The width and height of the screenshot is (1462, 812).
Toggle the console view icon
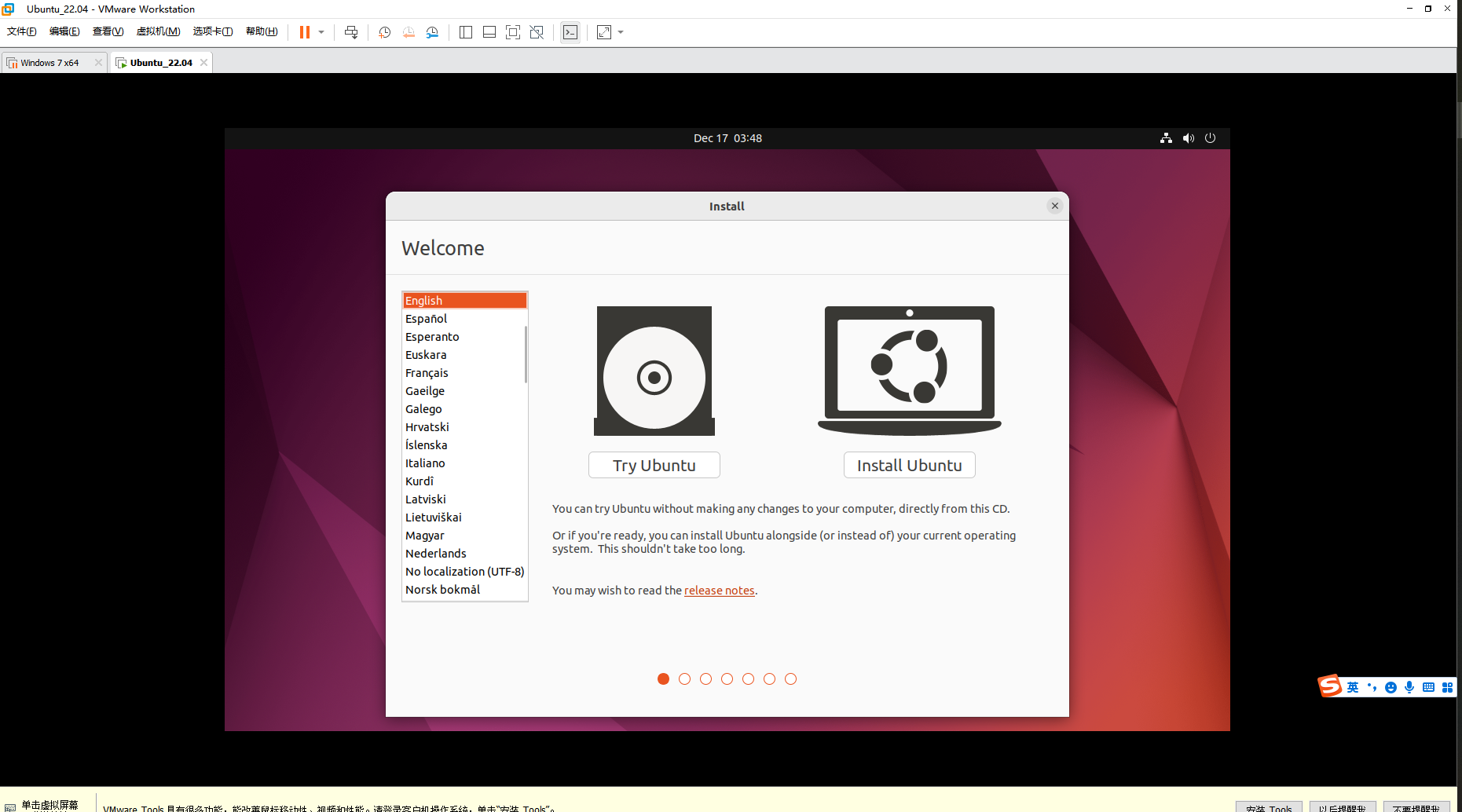pyautogui.click(x=570, y=32)
